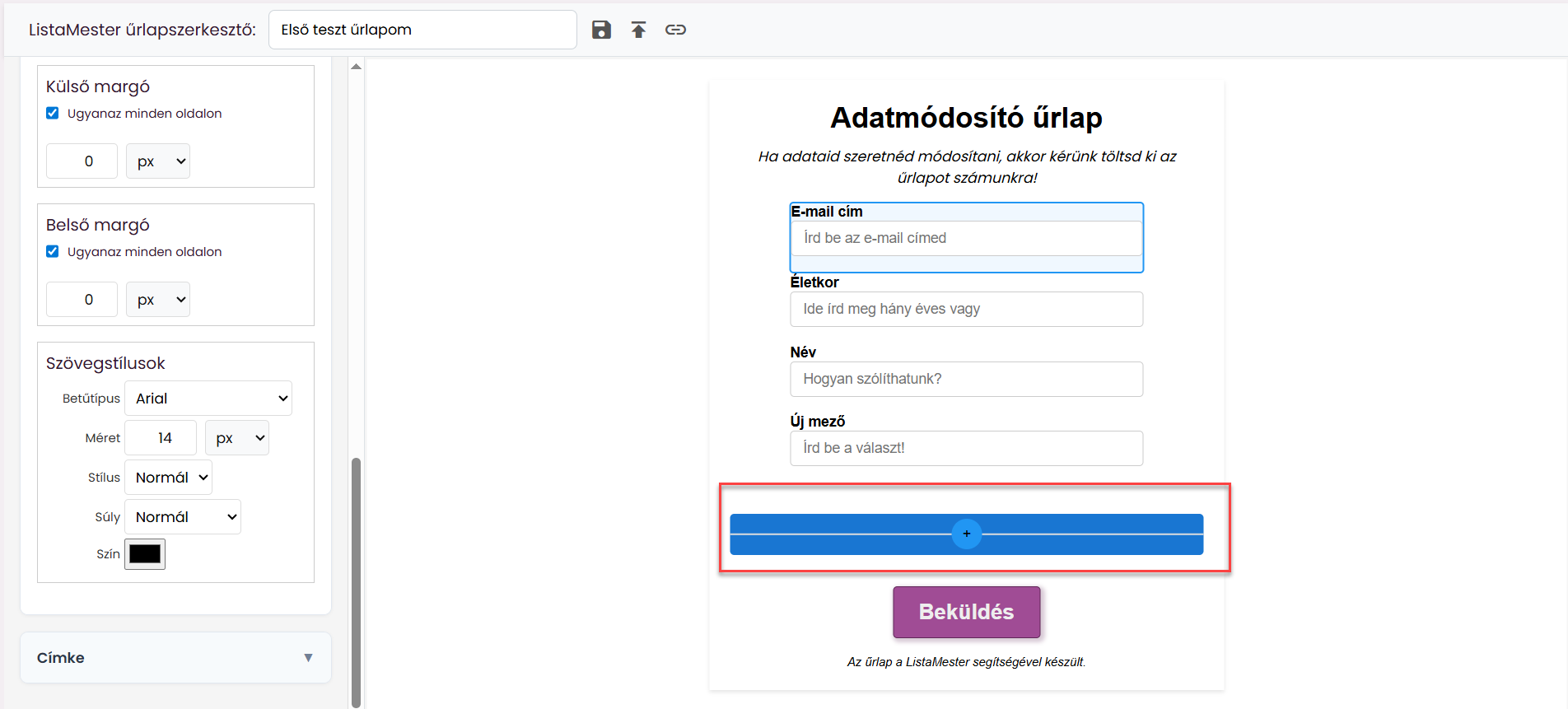
Task: Click the left panel vertical scrollbar
Action: [x=356, y=581]
